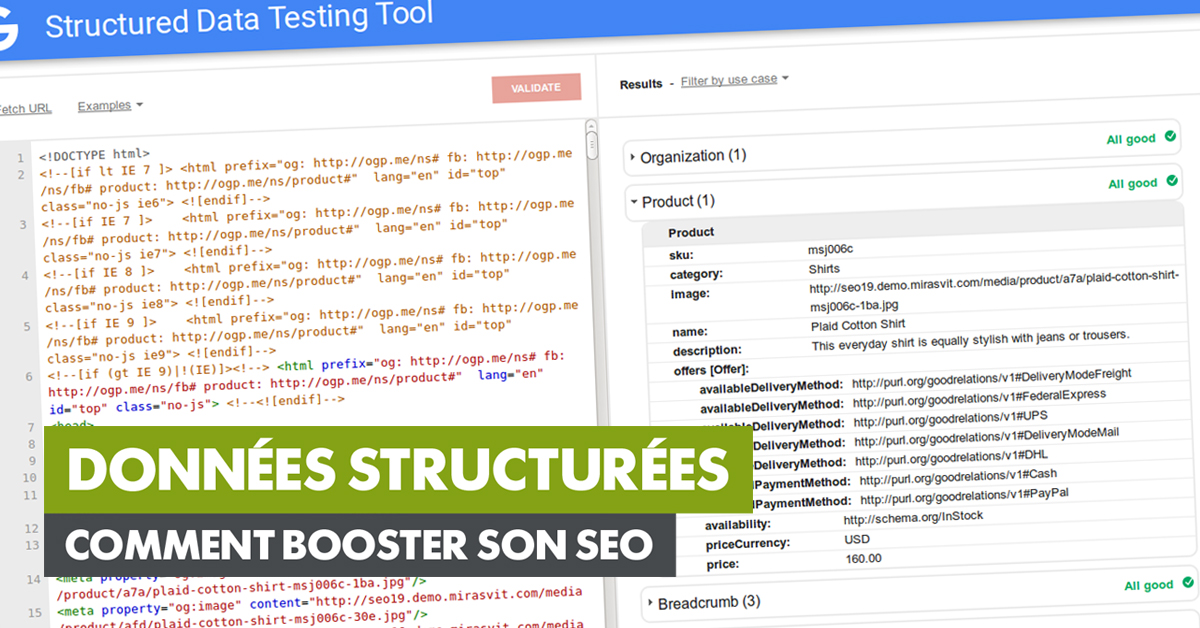Click the Structured Data Testing Tool title
This screenshot has height=628, width=1200.
(239, 22)
